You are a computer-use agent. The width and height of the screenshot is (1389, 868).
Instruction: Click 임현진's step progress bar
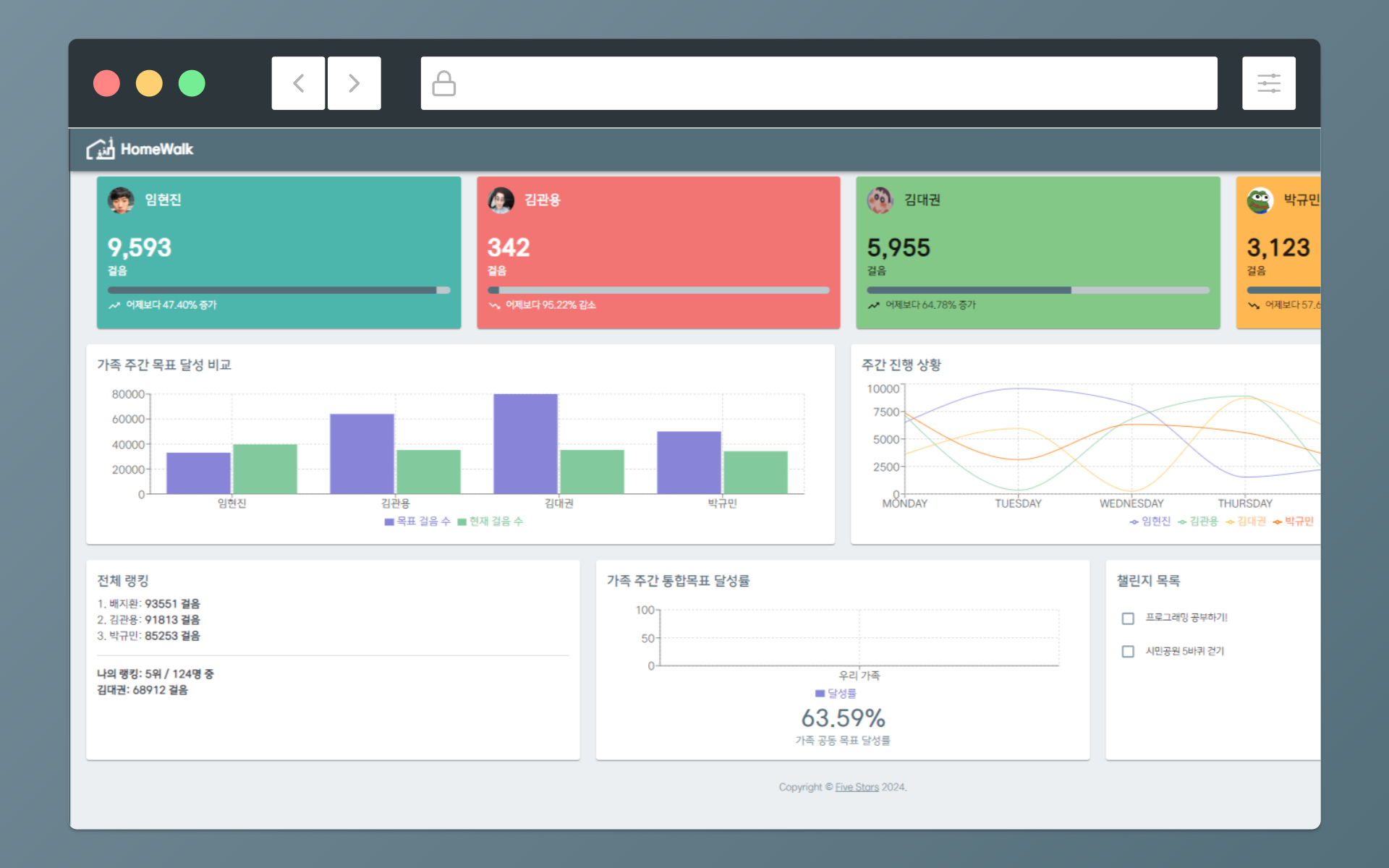coord(279,290)
